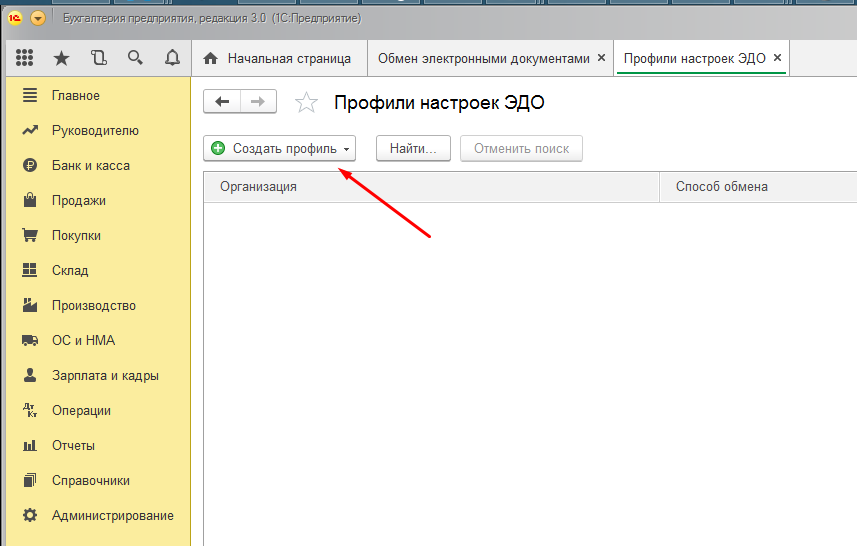Open main menu orange dropdown arrow
The image size is (857, 546).
coord(38,19)
